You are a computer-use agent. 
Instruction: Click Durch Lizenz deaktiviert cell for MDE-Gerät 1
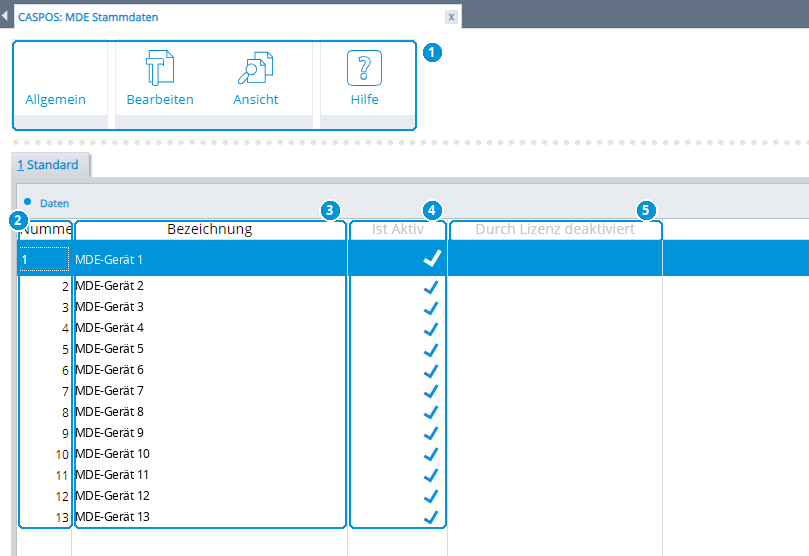click(x=555, y=258)
